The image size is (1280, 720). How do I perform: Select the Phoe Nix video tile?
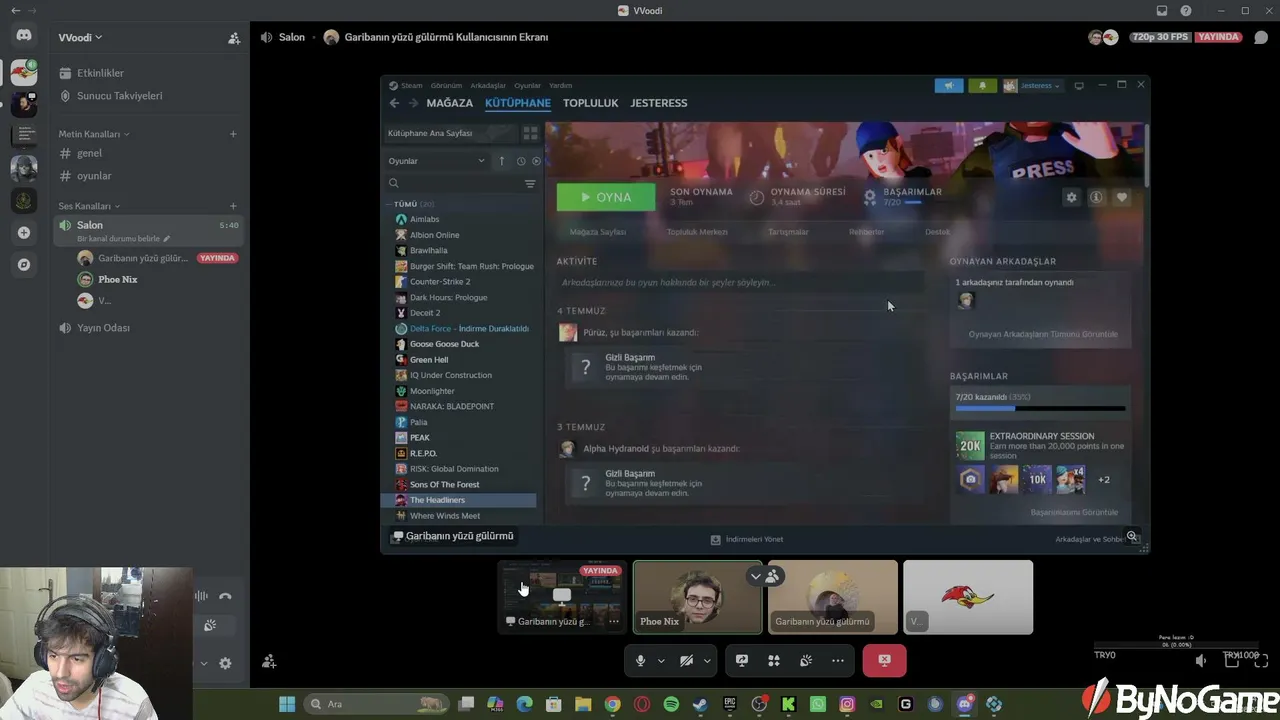click(697, 597)
